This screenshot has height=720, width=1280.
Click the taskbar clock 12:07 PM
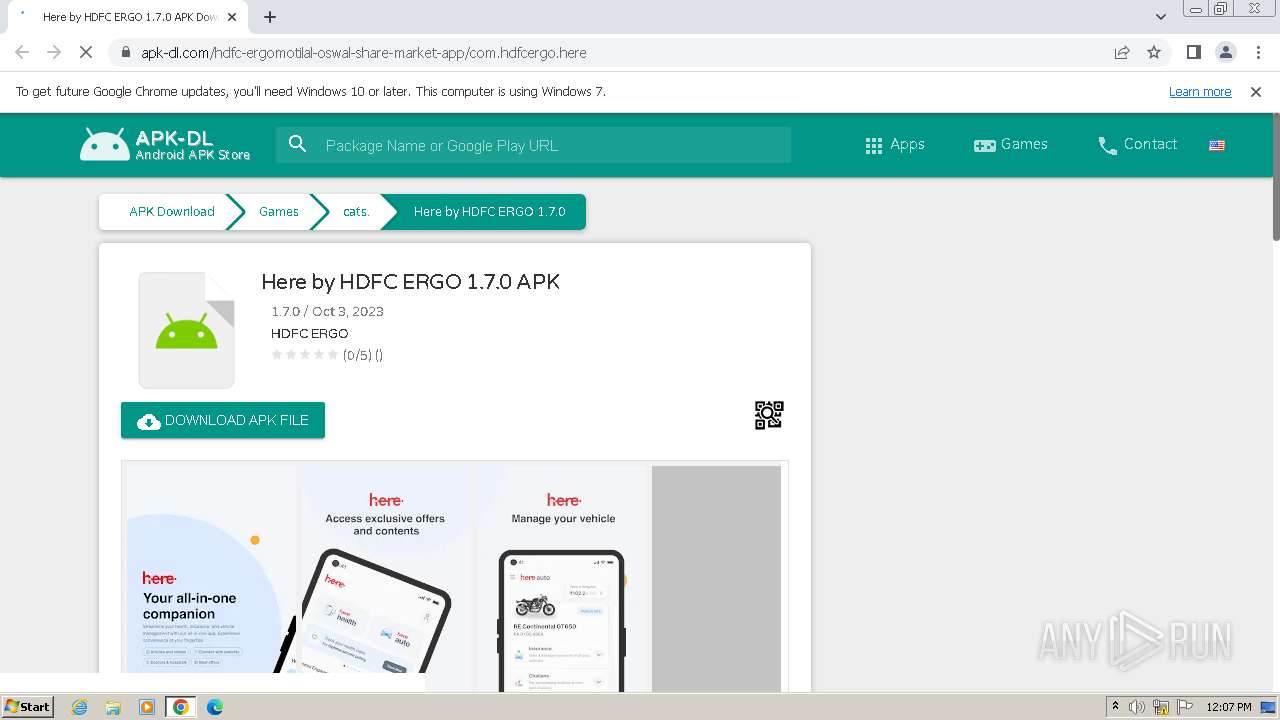point(1229,707)
